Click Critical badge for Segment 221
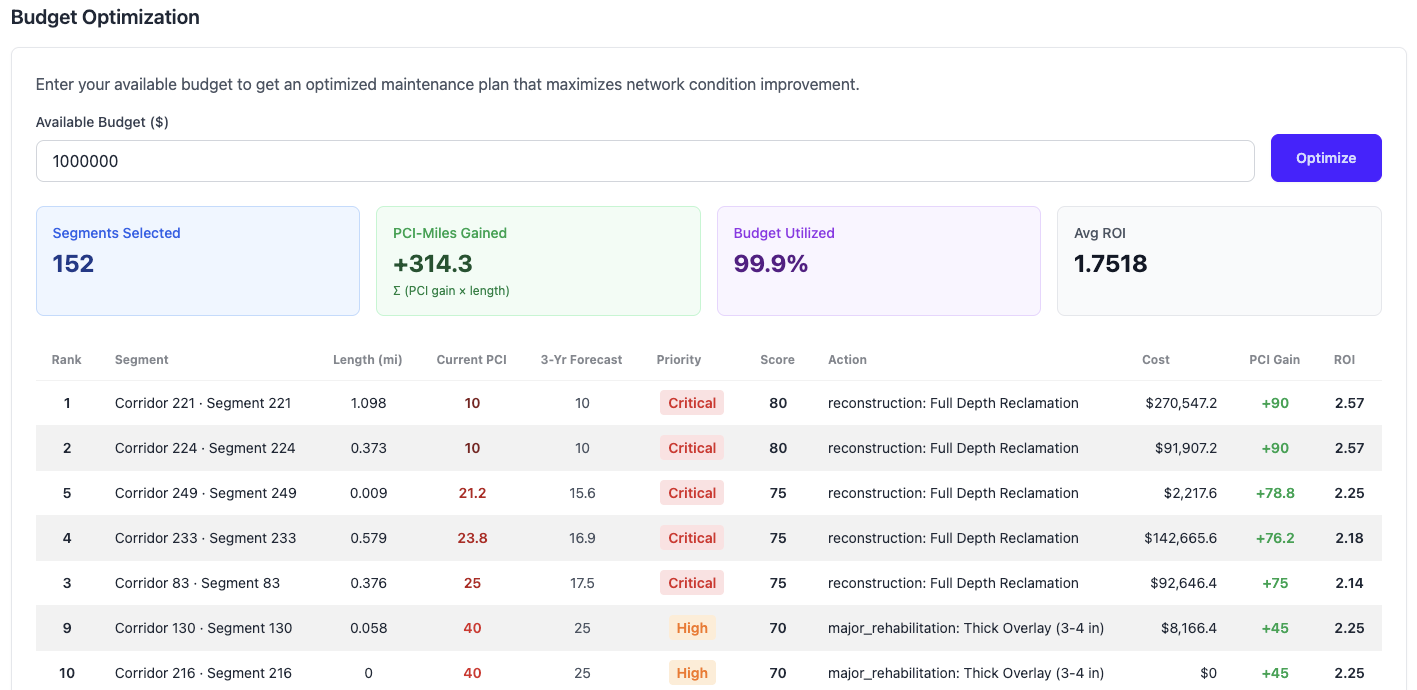The width and height of the screenshot is (1417, 690). pyautogui.click(x=692, y=403)
